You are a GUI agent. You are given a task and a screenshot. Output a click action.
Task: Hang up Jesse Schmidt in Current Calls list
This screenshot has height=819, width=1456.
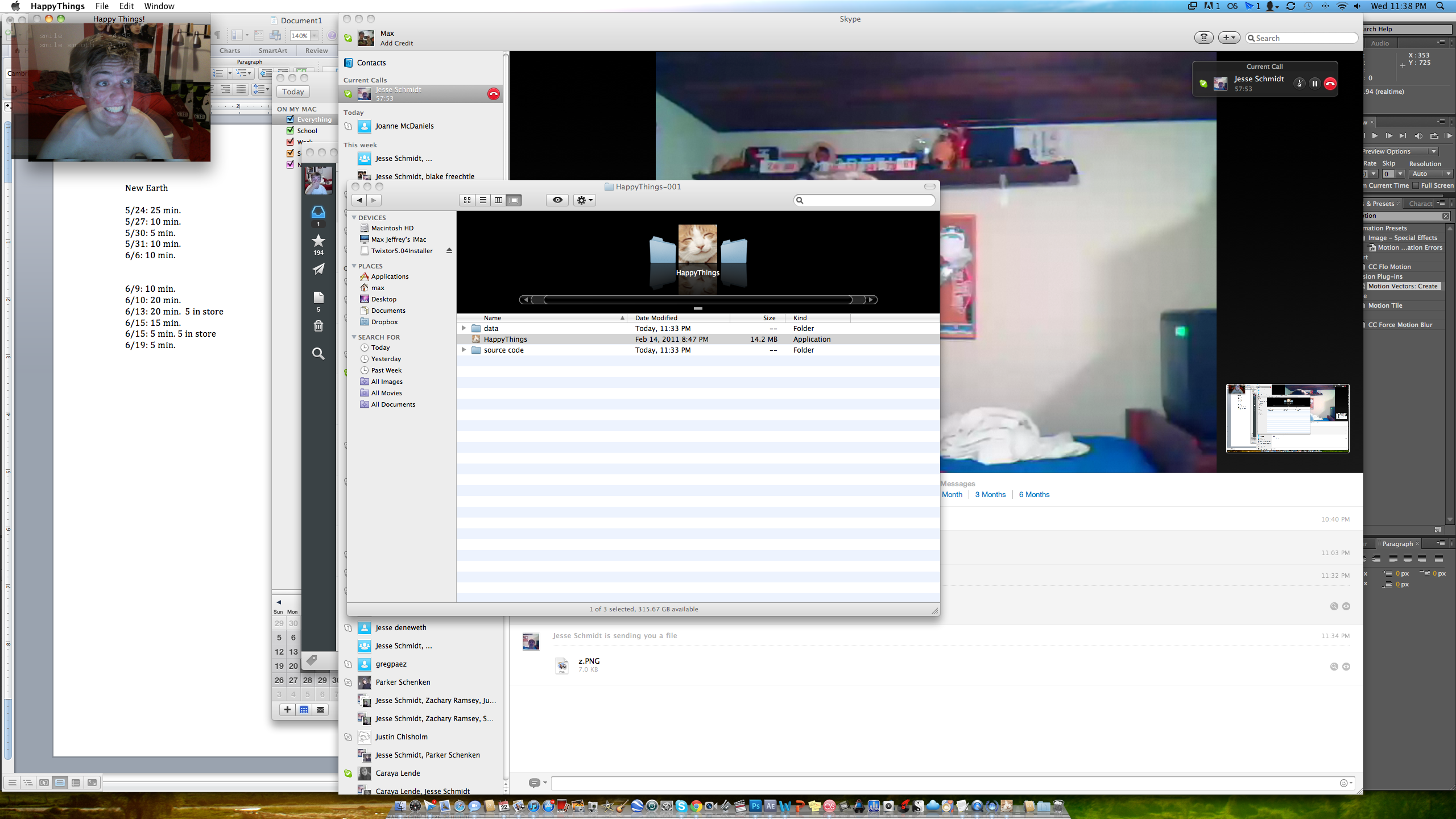[x=493, y=94]
